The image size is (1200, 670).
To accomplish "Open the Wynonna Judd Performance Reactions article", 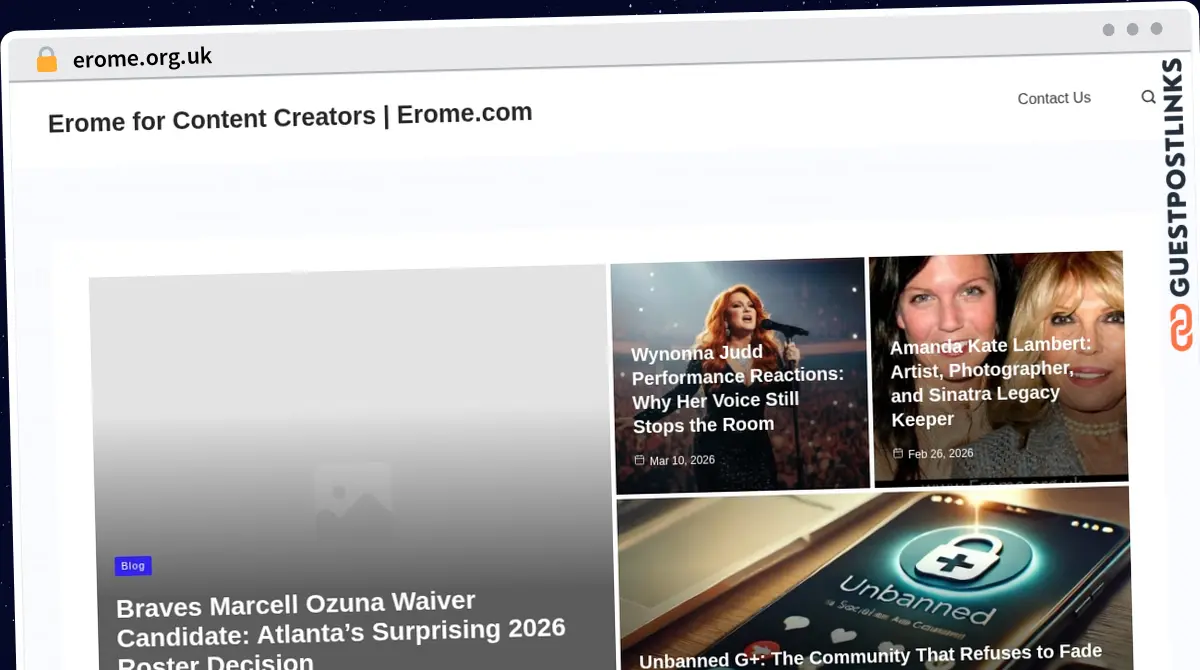I will point(738,389).
